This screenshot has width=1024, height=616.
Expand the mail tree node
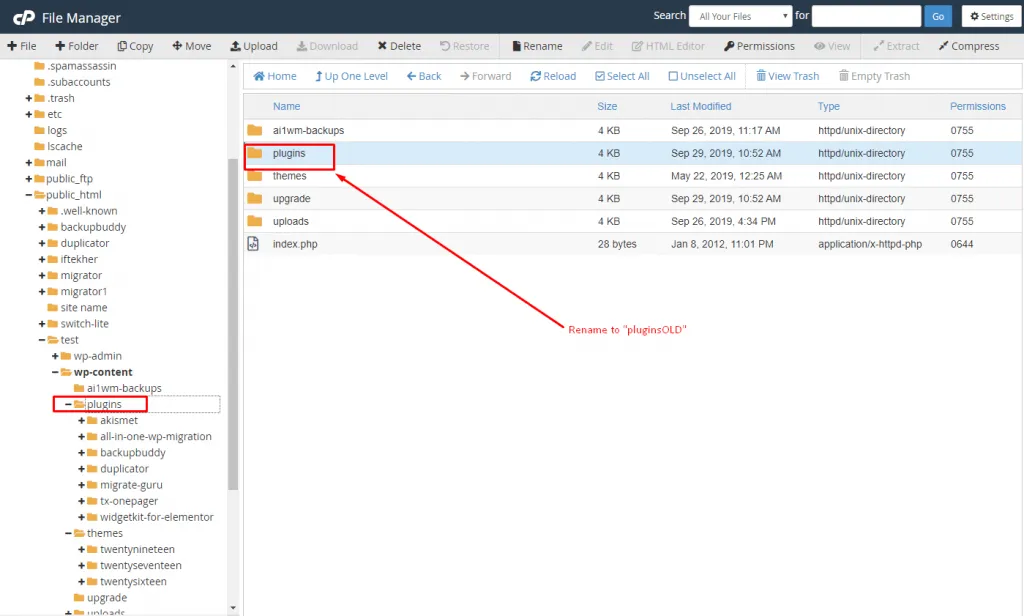pos(29,163)
